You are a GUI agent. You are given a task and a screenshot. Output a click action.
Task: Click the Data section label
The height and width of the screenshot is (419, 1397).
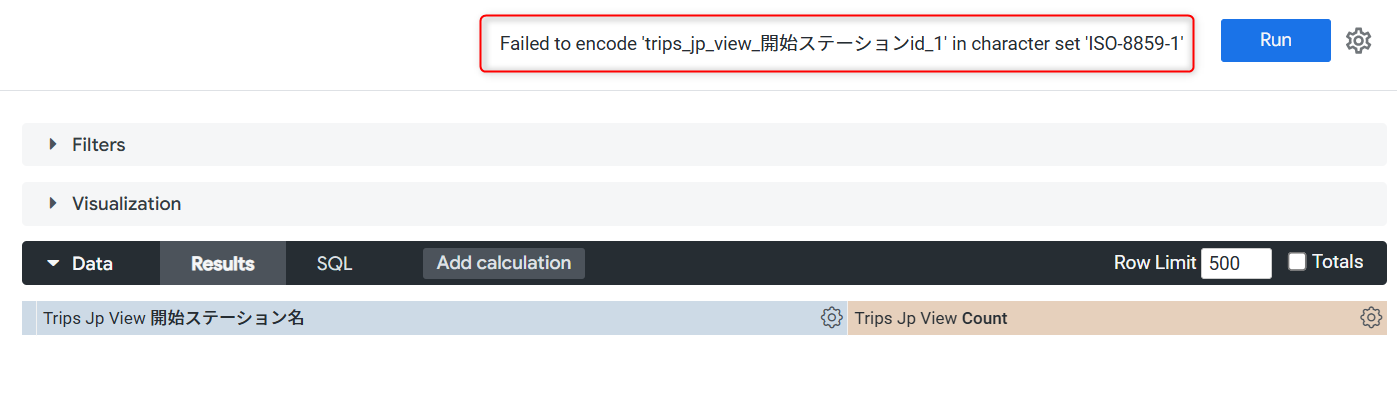click(x=92, y=264)
